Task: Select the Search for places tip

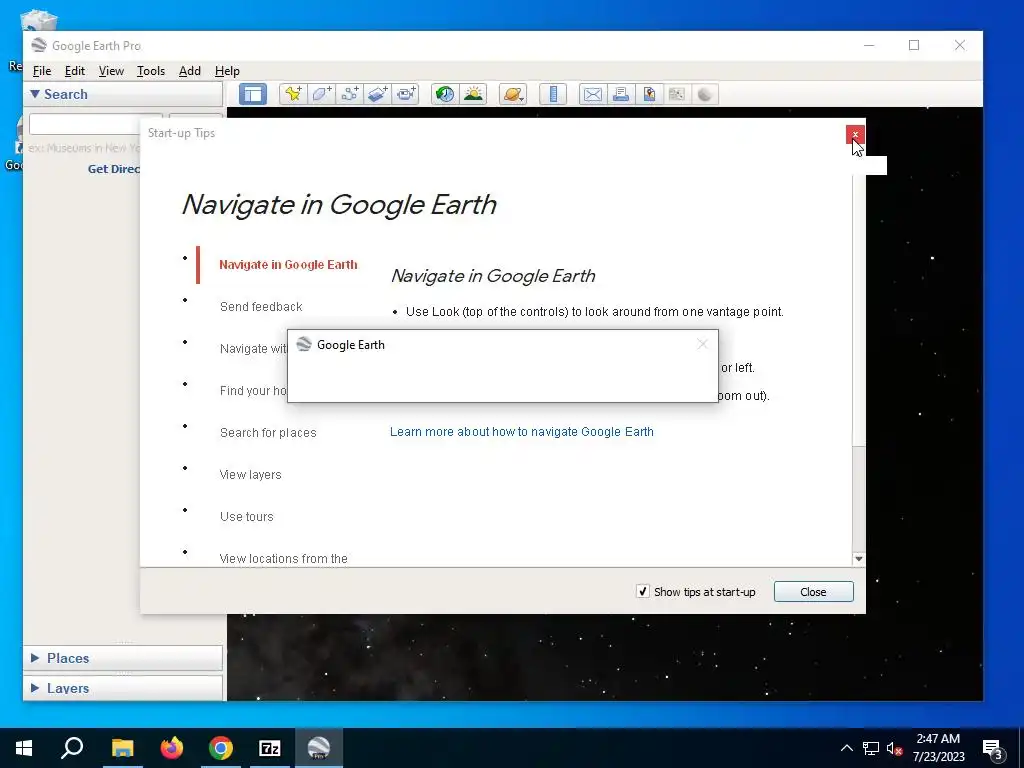Action: coord(268,432)
